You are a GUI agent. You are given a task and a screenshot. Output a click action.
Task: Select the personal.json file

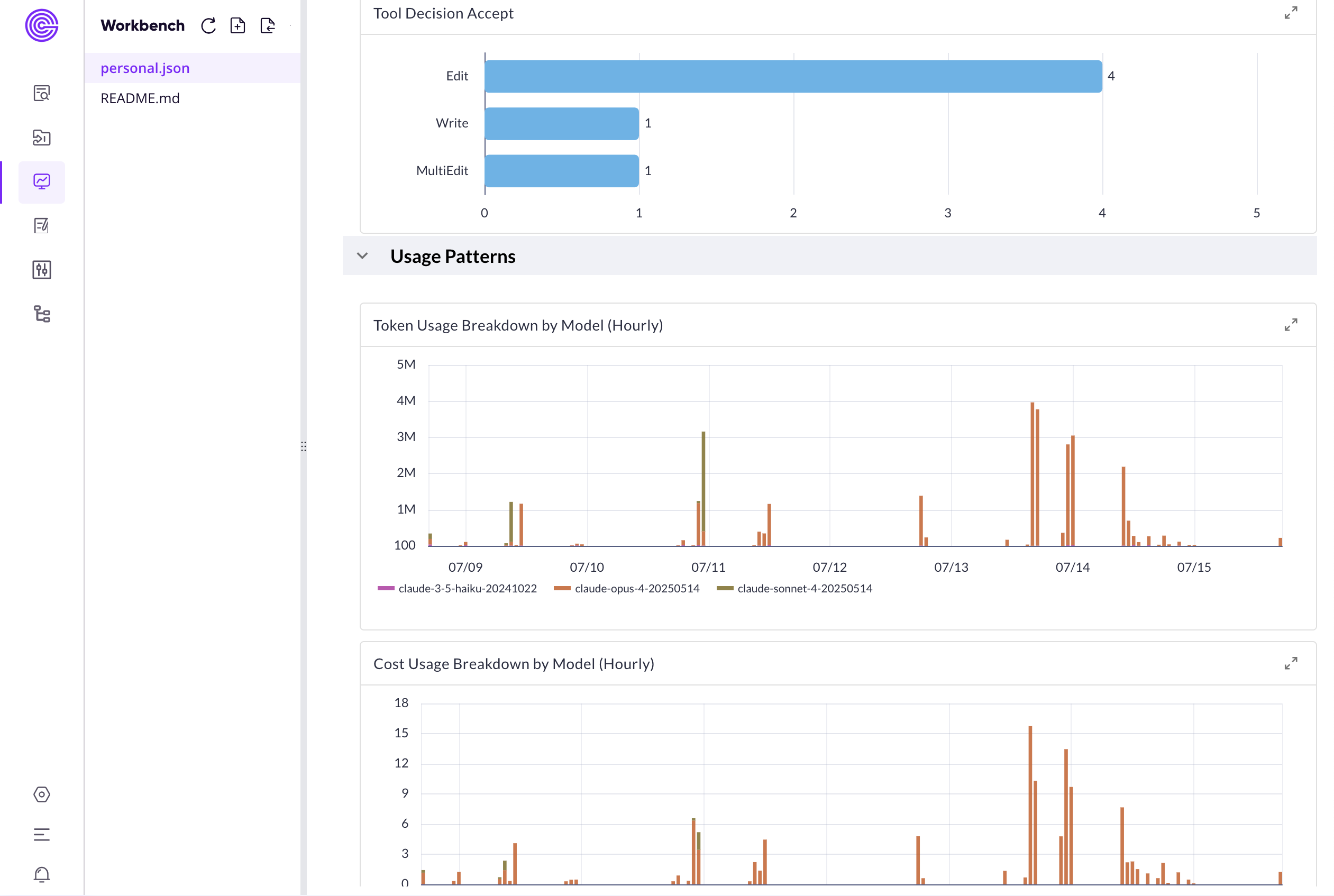pyautogui.click(x=145, y=67)
